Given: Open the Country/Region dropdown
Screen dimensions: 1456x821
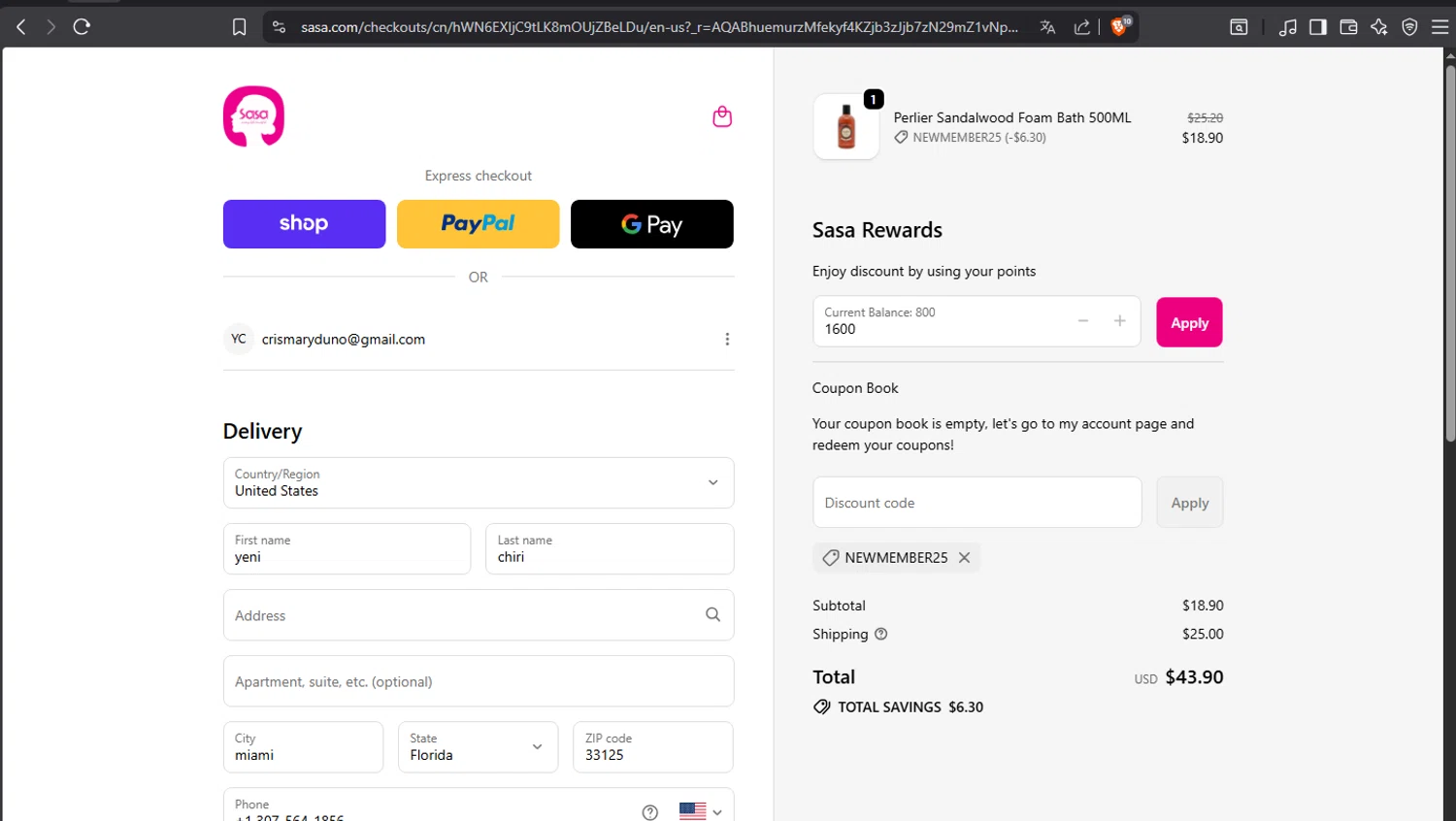Looking at the screenshot, I should (x=479, y=482).
